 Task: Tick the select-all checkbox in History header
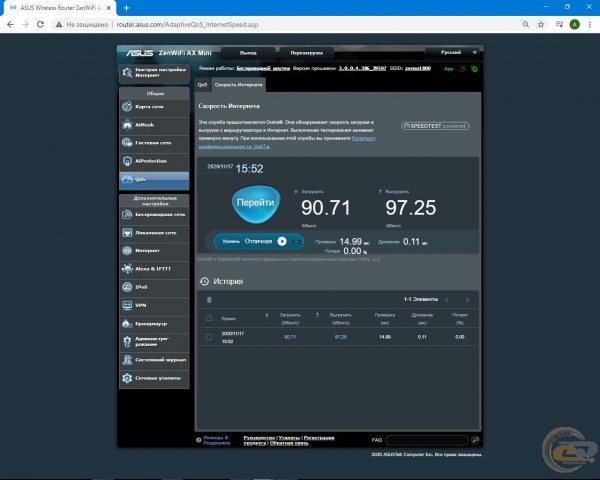click(x=209, y=318)
